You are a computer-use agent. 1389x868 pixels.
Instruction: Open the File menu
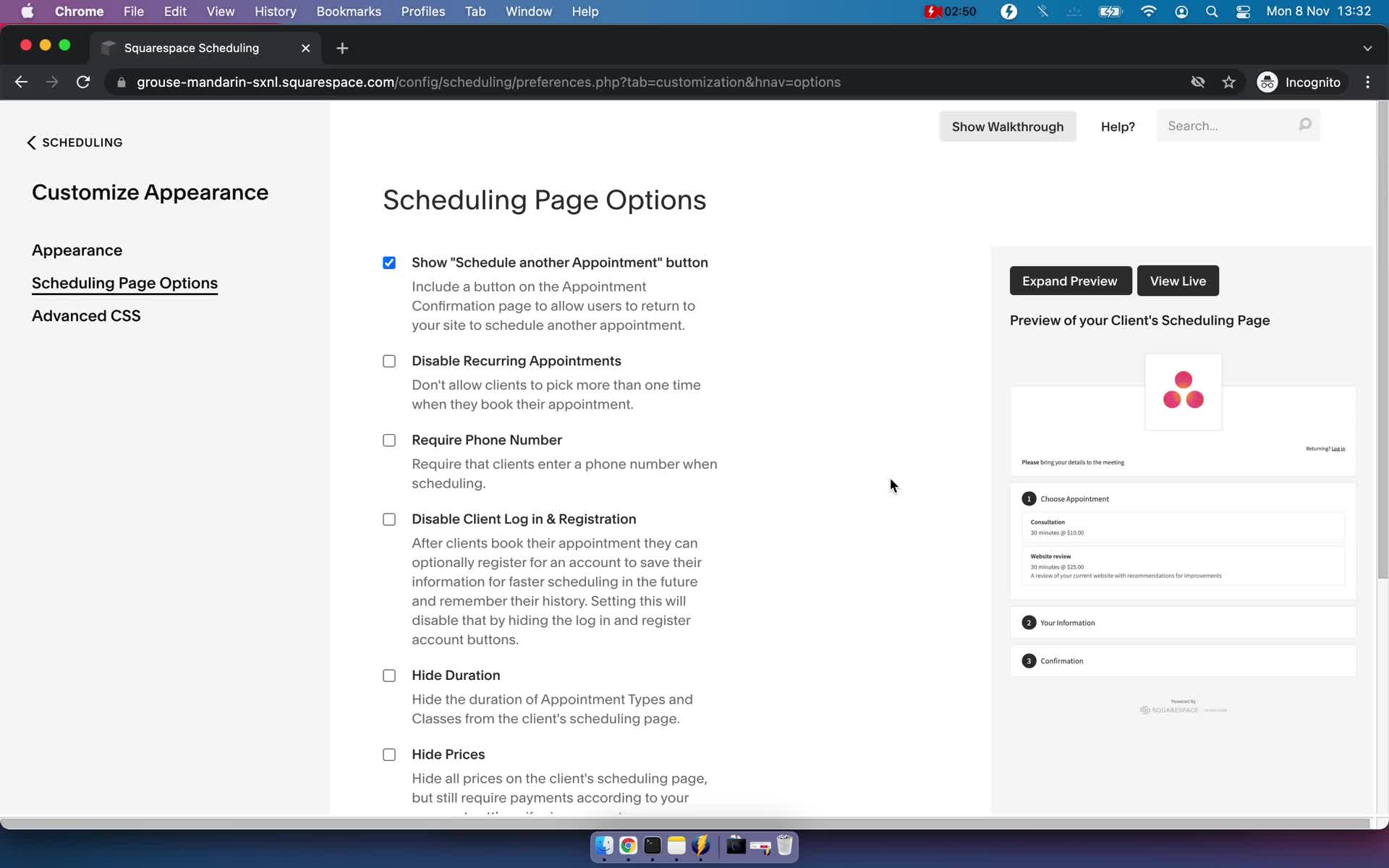(x=133, y=12)
